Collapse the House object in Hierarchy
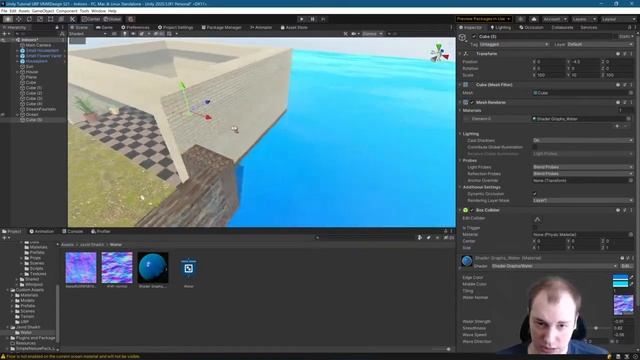The image size is (640, 360). pyautogui.click(x=17, y=72)
